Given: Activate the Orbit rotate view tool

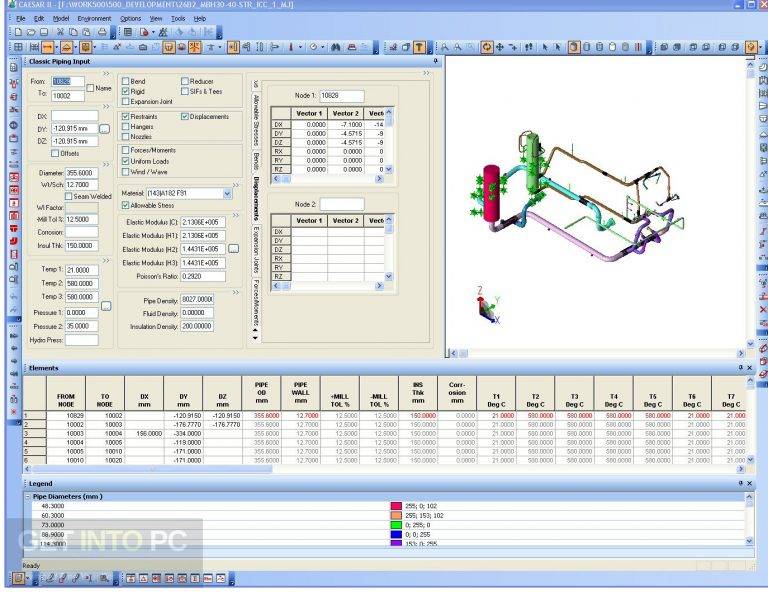Looking at the screenshot, I should (486, 47).
